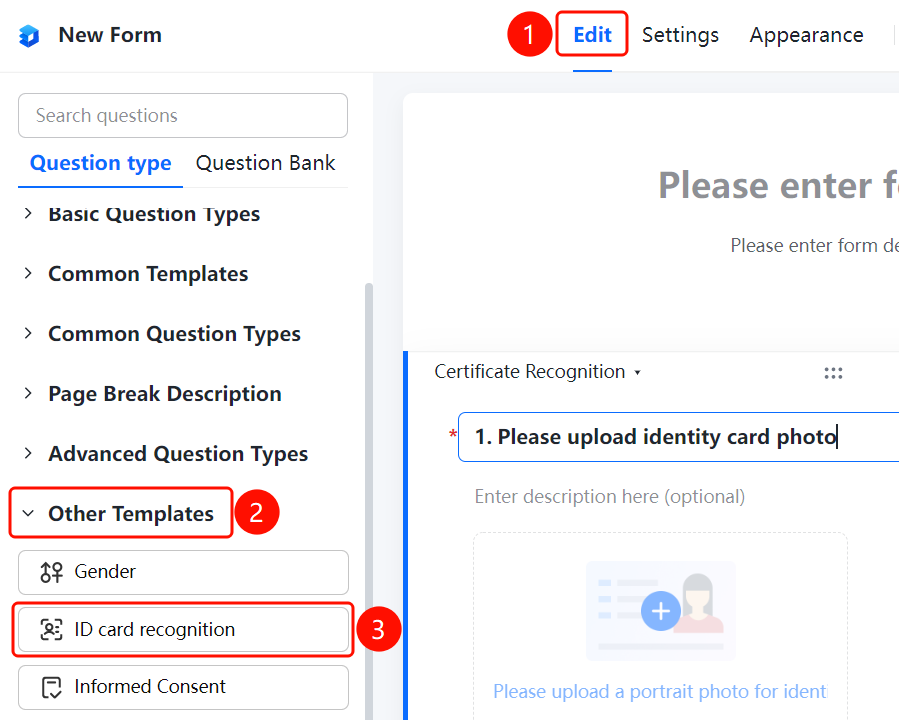Click the blue plus upload icon
The image size is (899, 720).
(660, 611)
